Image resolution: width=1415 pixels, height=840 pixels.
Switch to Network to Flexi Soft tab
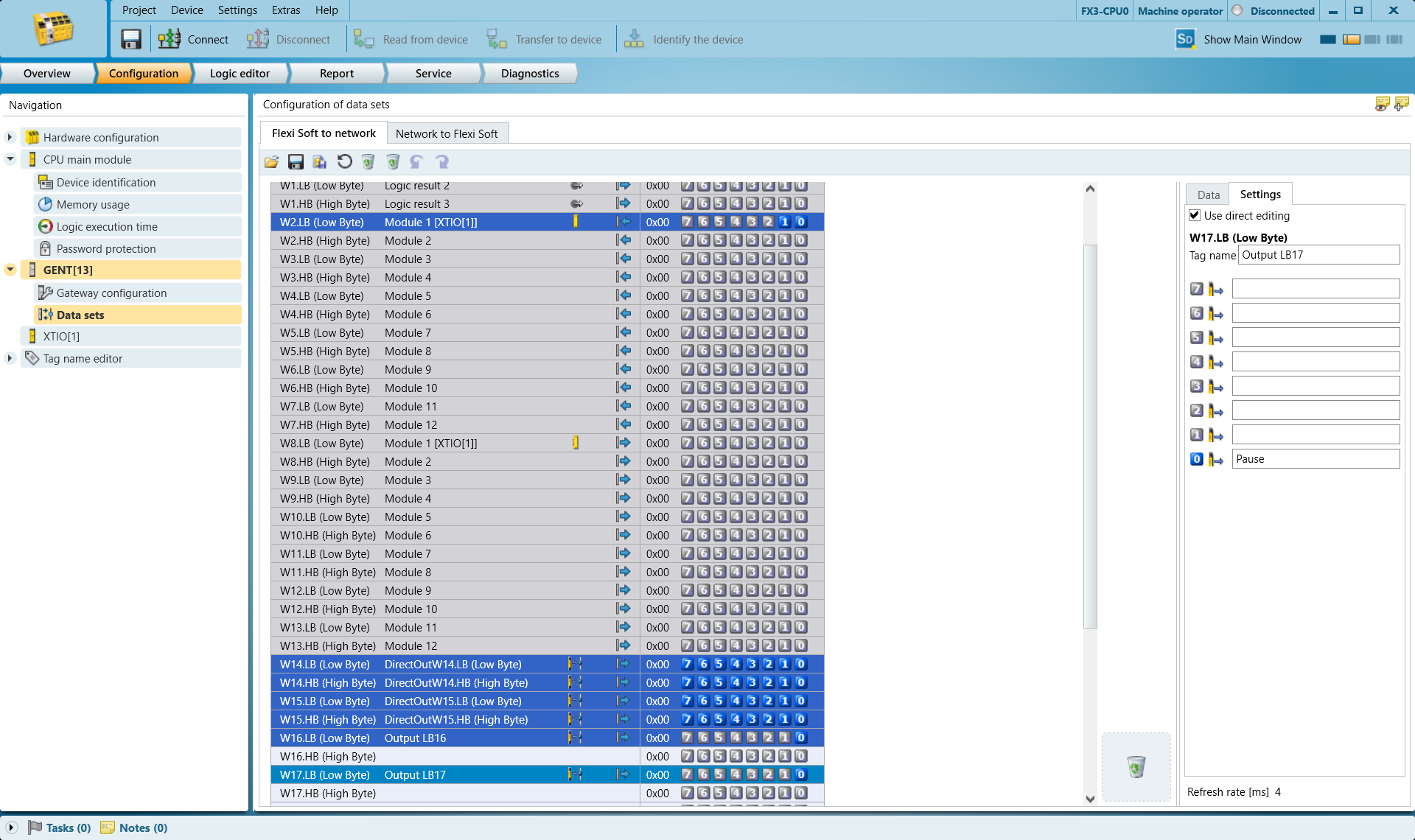pyautogui.click(x=447, y=133)
